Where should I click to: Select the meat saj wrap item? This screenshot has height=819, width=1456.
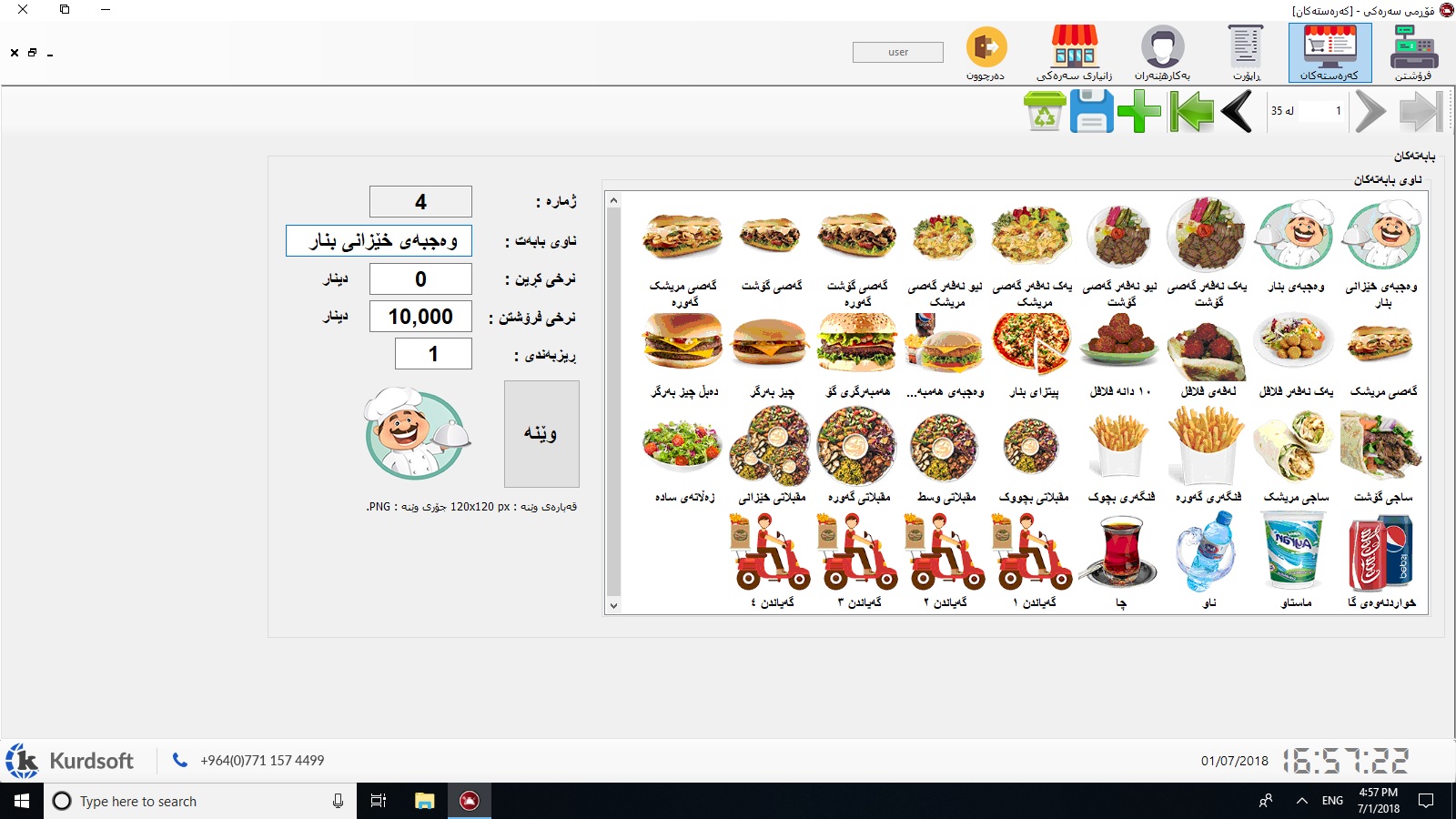(1382, 455)
